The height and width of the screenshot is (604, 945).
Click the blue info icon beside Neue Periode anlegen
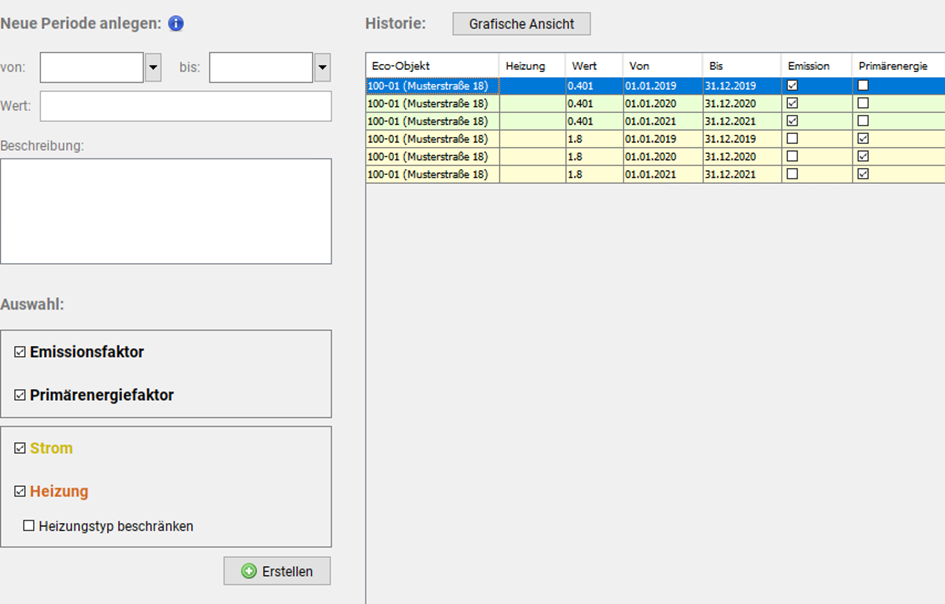176,24
